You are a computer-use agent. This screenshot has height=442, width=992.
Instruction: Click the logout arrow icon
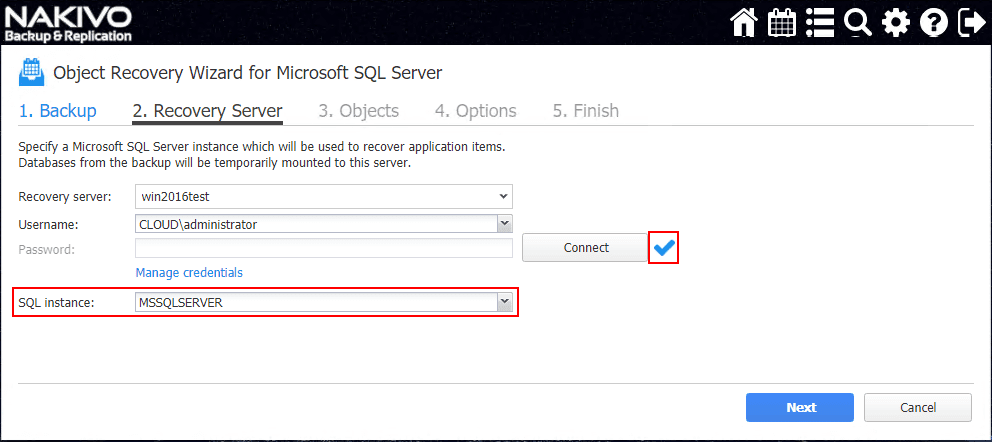point(970,22)
